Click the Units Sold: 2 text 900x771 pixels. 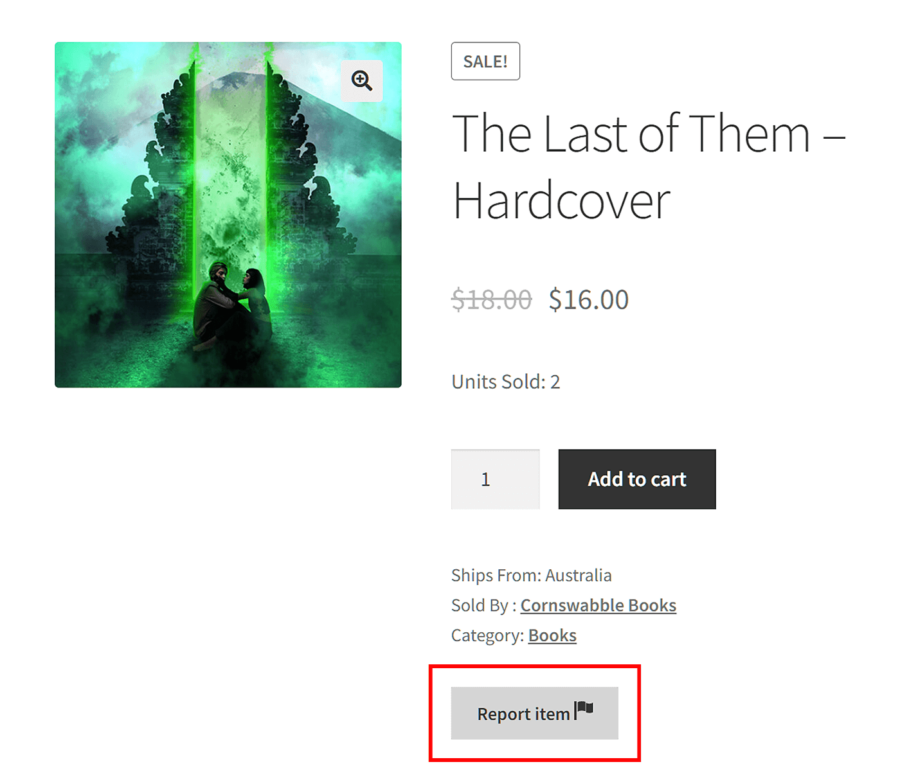pos(506,382)
